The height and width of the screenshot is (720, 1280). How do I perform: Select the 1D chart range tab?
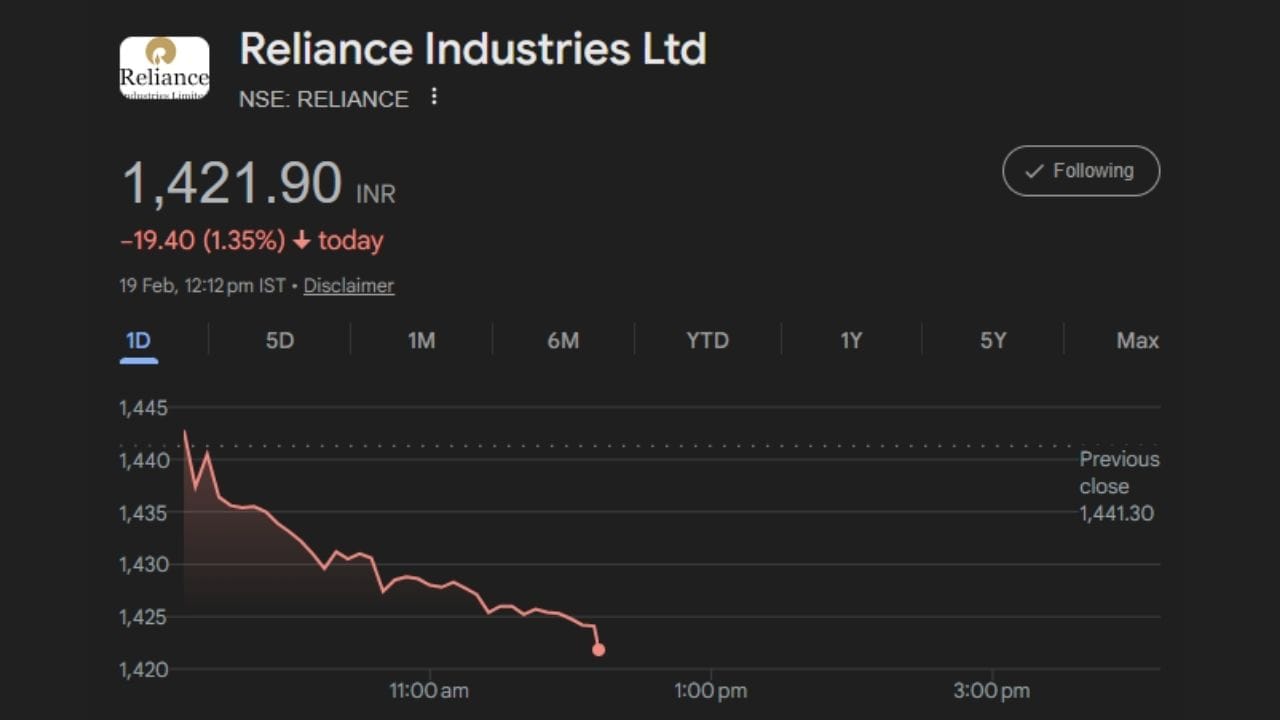[x=138, y=341]
